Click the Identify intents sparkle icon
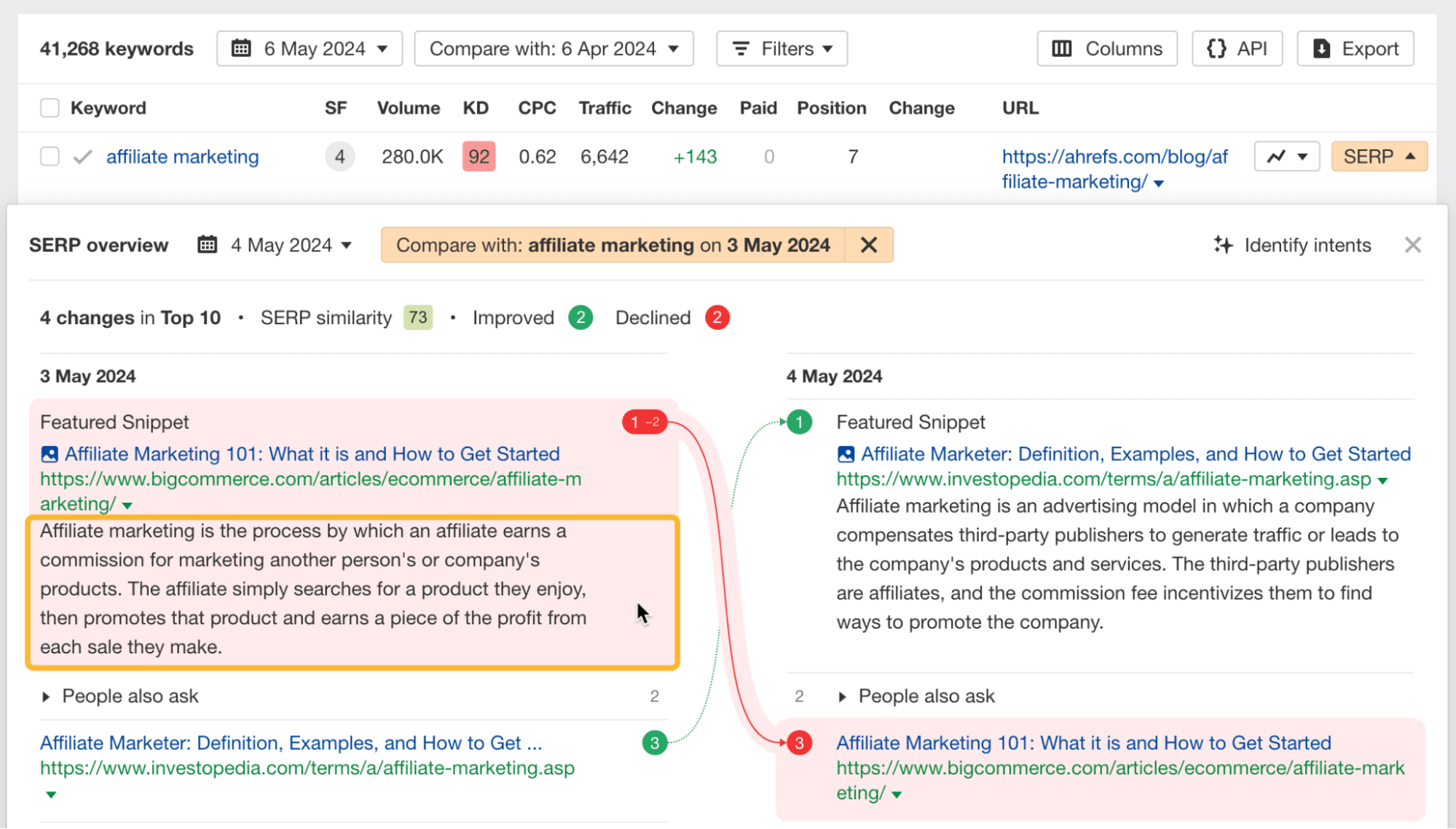This screenshot has width=1456, height=829. [1223, 245]
